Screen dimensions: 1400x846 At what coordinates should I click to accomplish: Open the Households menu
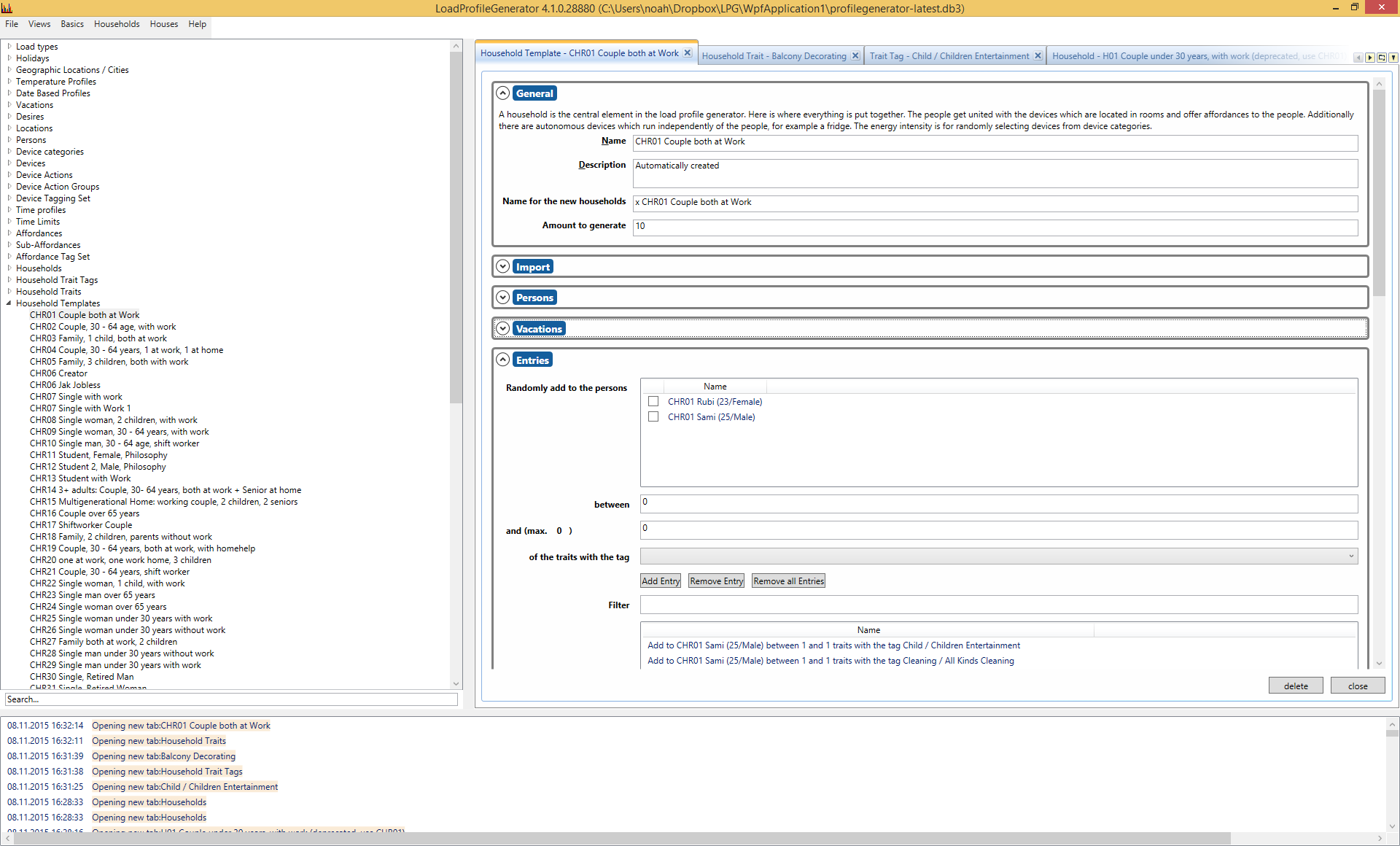tap(117, 24)
